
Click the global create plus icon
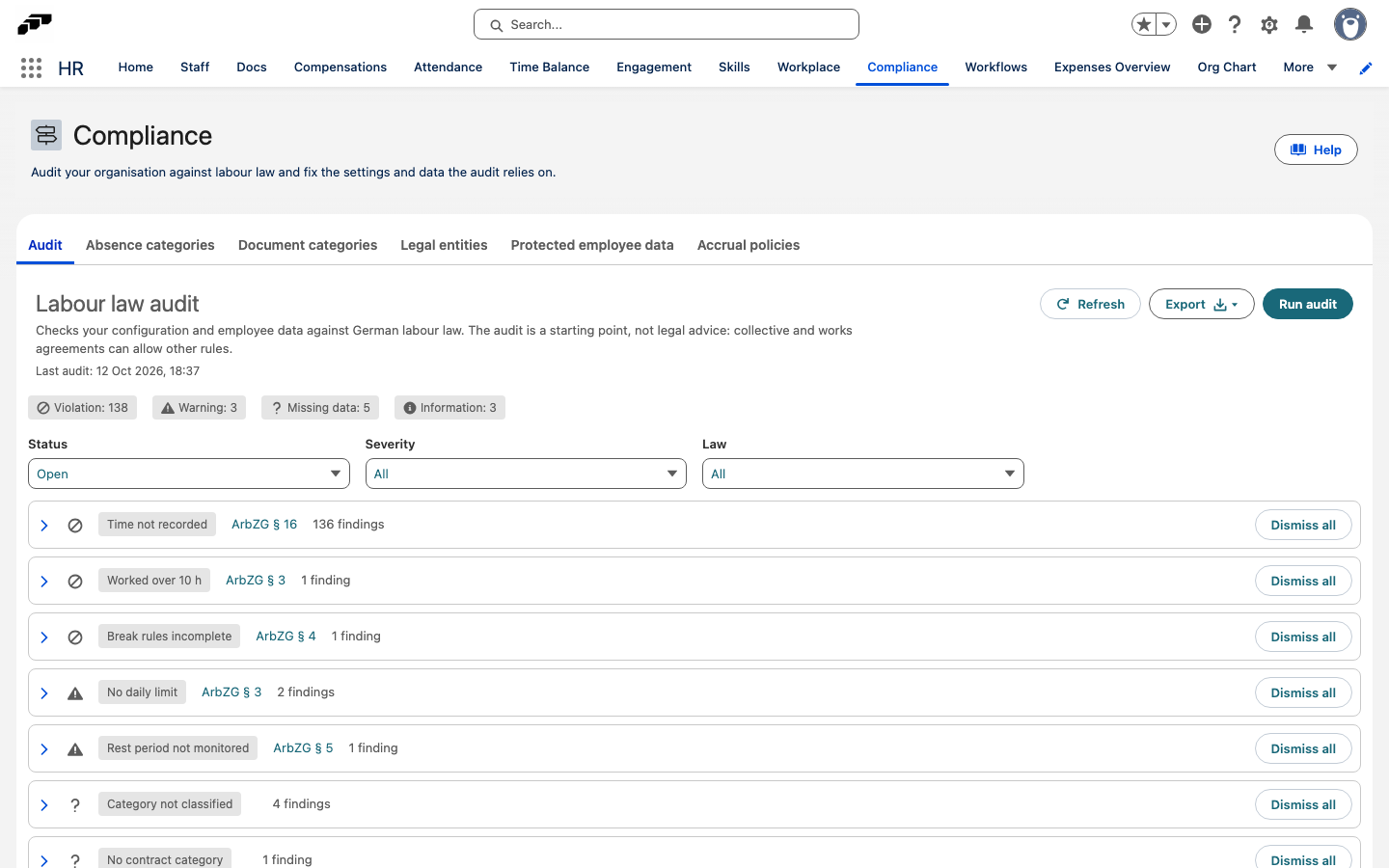click(x=1202, y=24)
